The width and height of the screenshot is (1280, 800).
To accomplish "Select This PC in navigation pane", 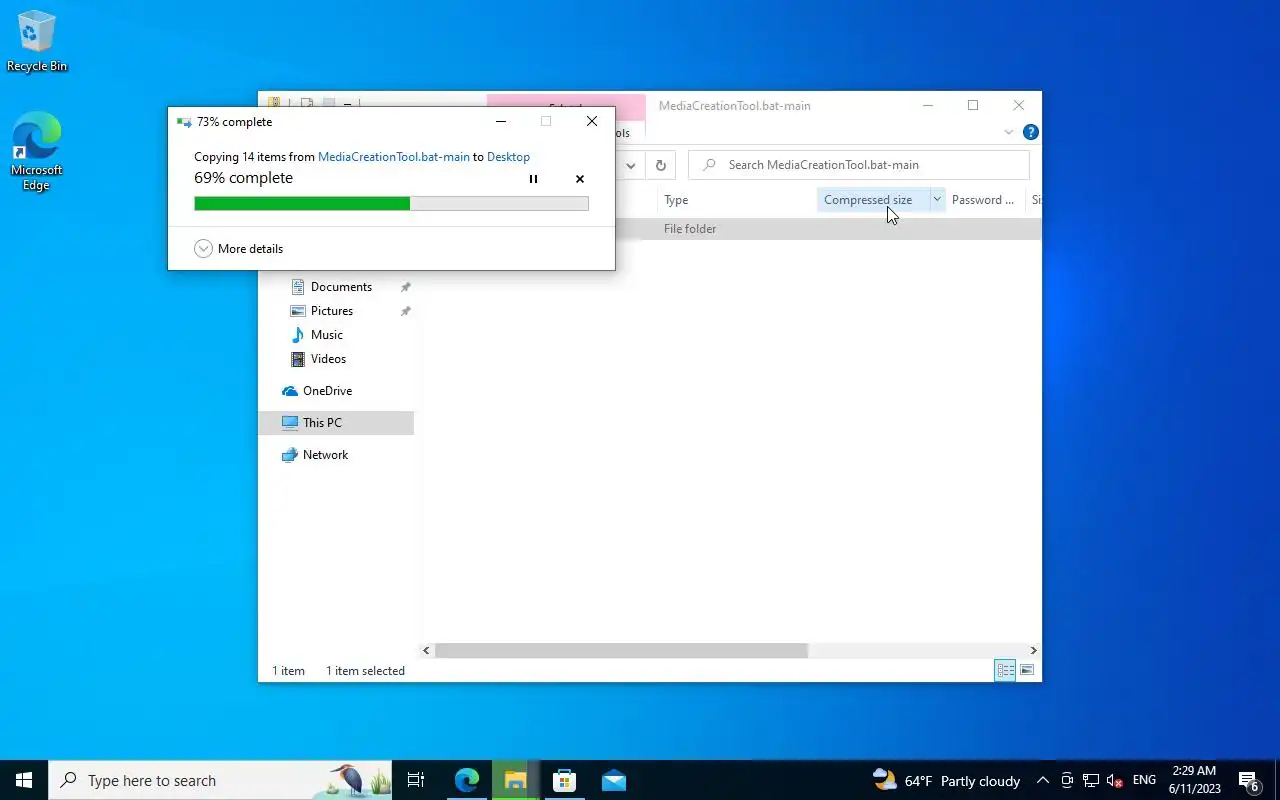I will click(x=336, y=423).
